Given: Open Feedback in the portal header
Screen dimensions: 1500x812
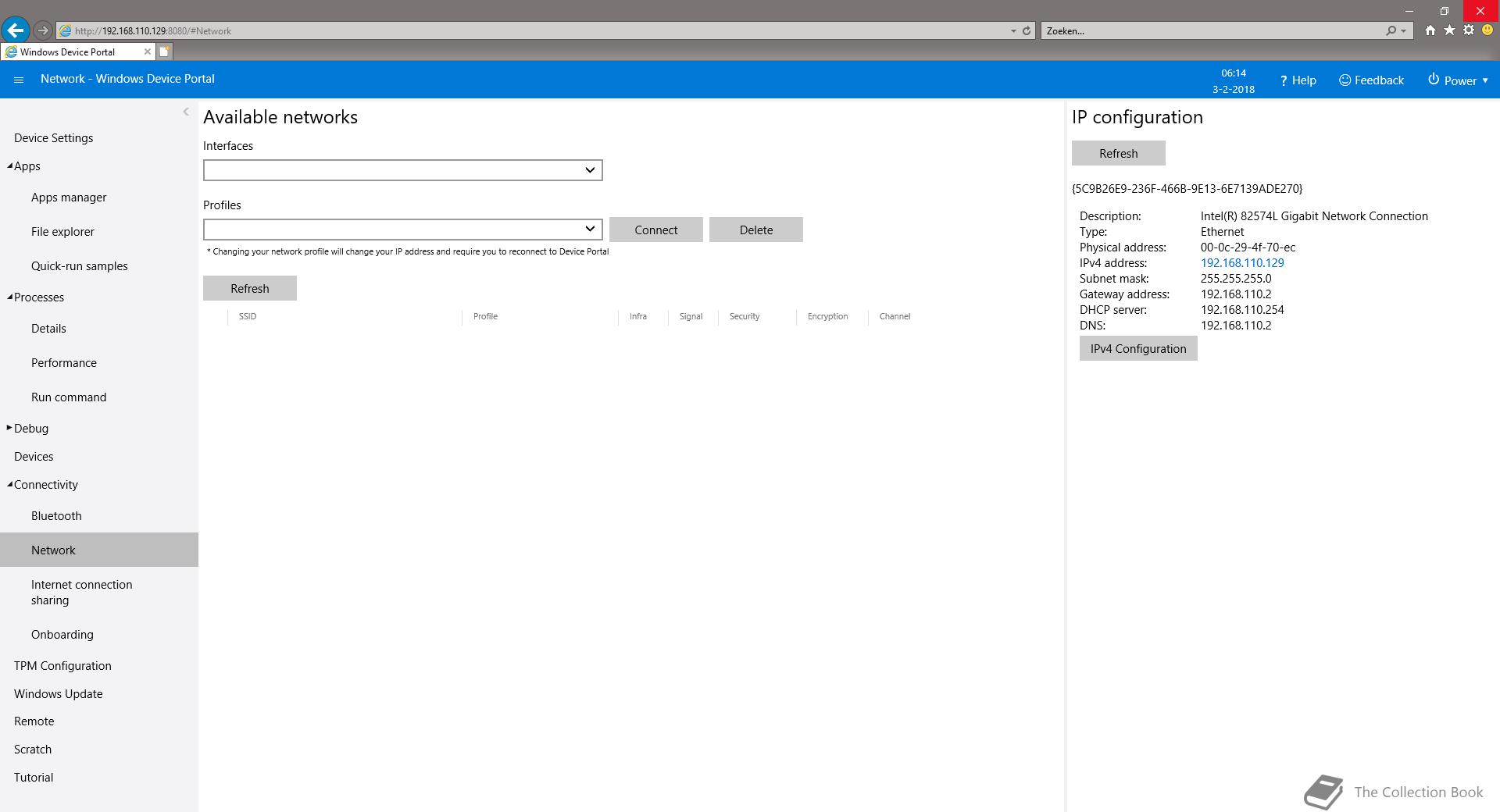Looking at the screenshot, I should click(x=1371, y=80).
